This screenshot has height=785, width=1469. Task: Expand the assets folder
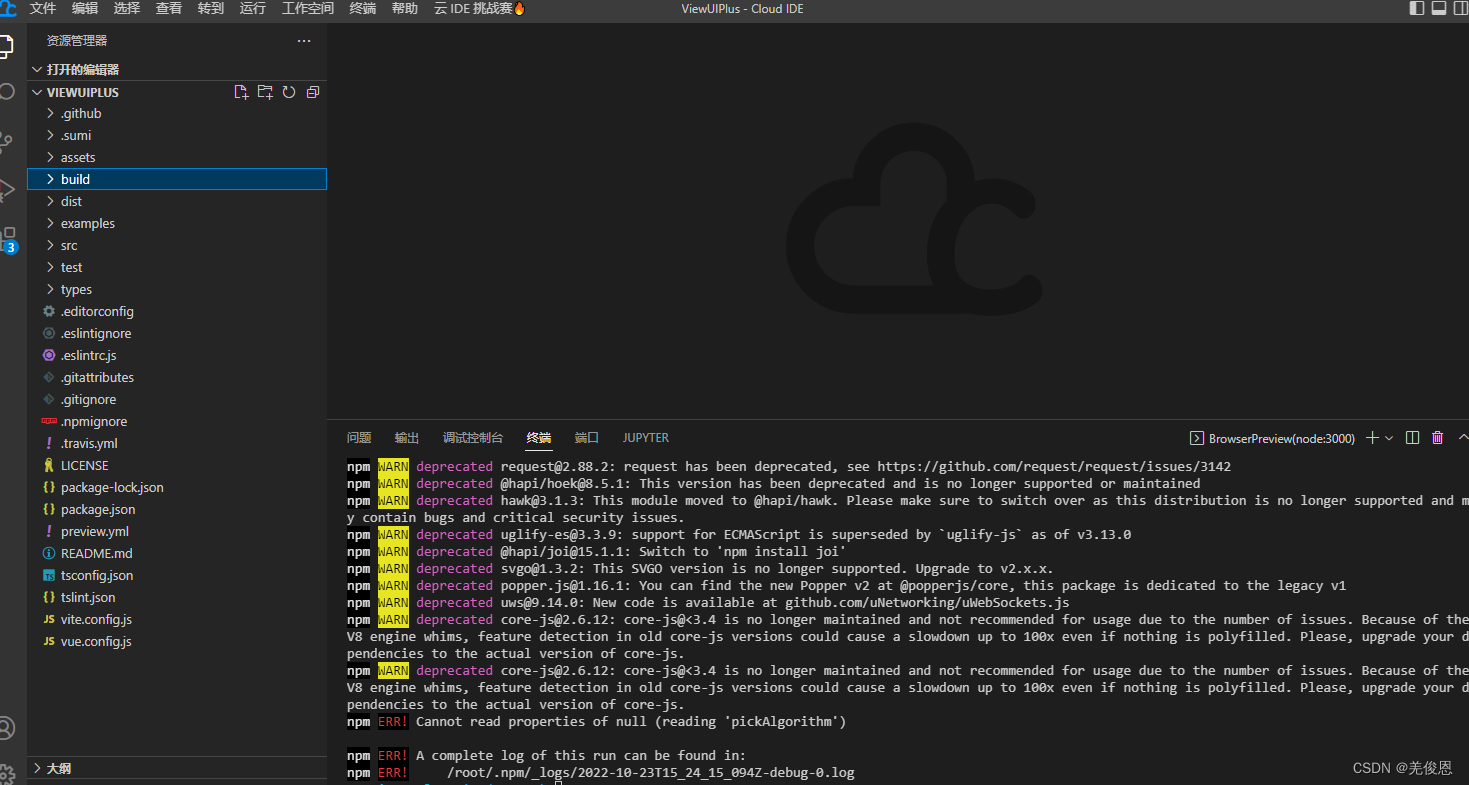177,158
